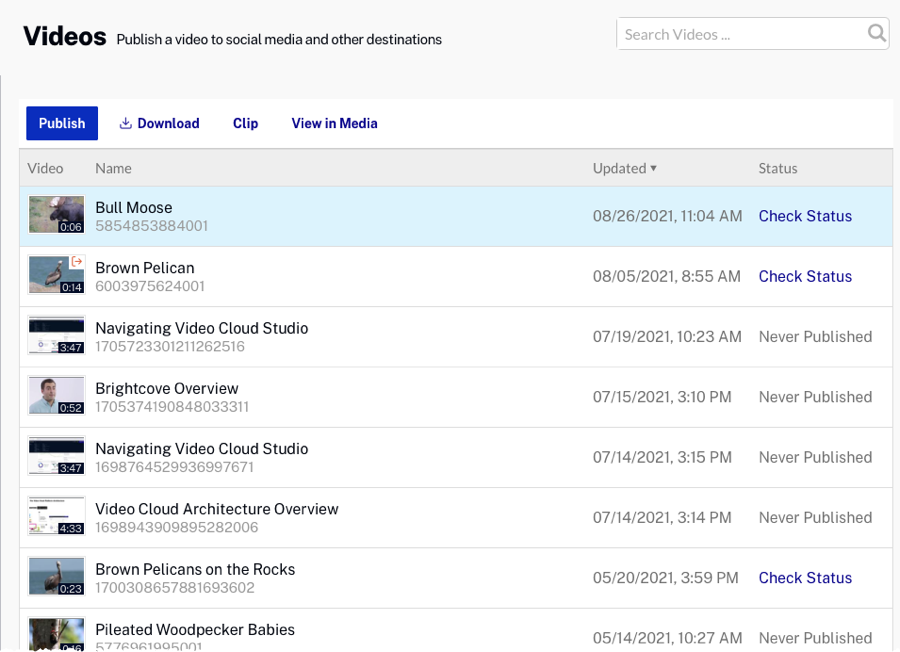Type in the Search Videos field

(x=740, y=34)
